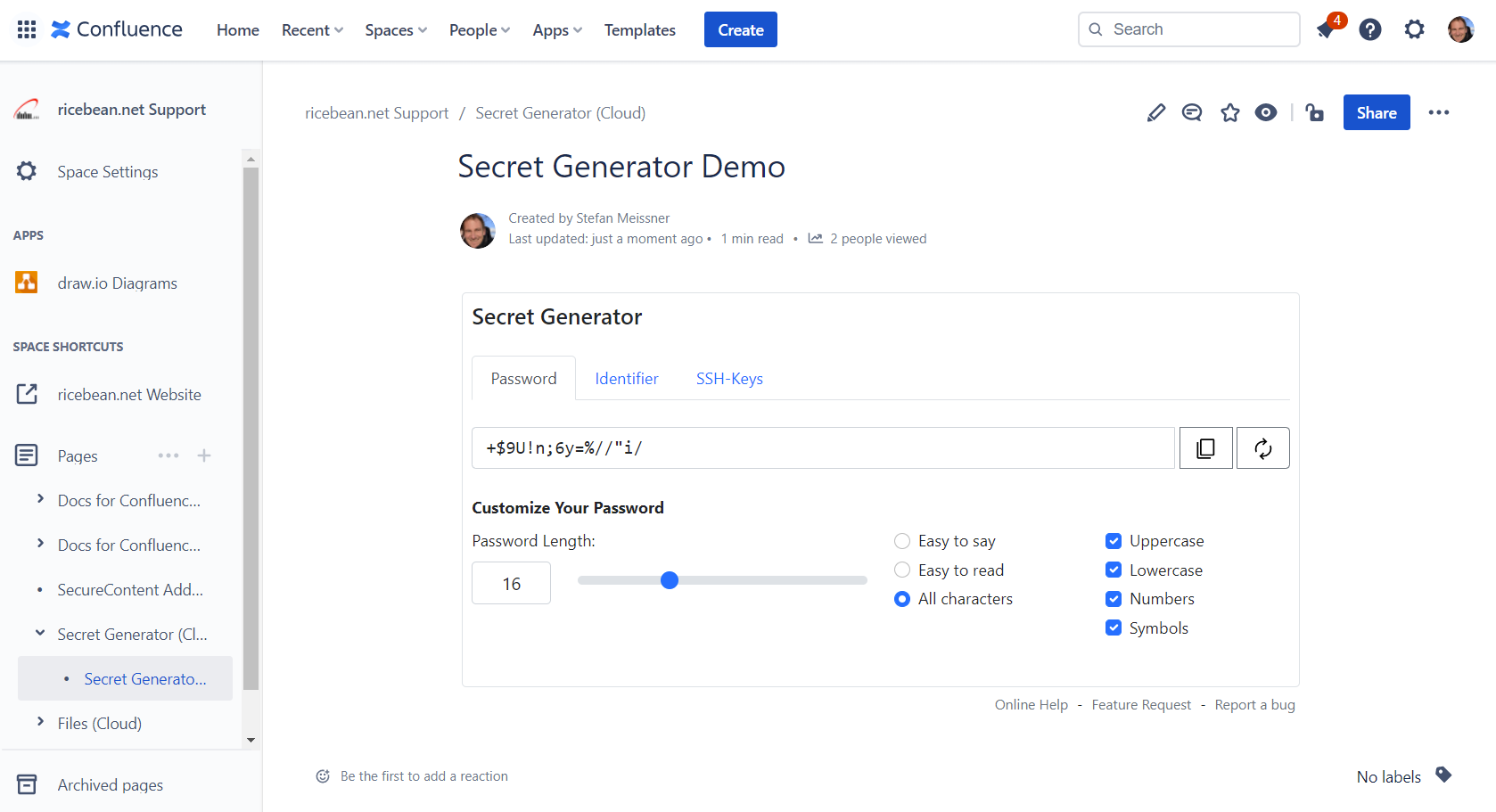Uncheck the Uppercase checkbox
The width and height of the screenshot is (1496, 812).
click(x=1114, y=541)
